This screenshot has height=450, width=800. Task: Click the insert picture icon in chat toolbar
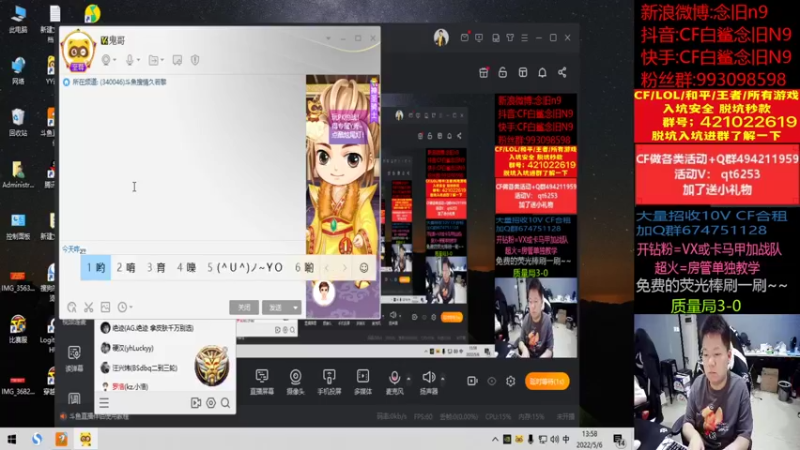coord(105,307)
